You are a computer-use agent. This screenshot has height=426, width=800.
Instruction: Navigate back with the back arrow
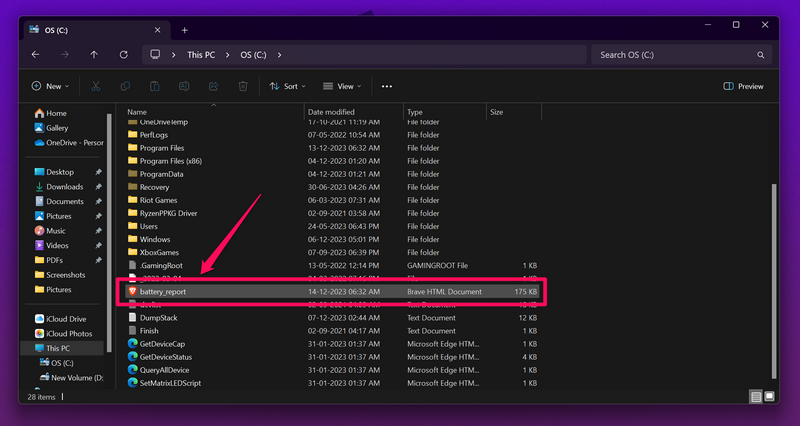(x=36, y=54)
